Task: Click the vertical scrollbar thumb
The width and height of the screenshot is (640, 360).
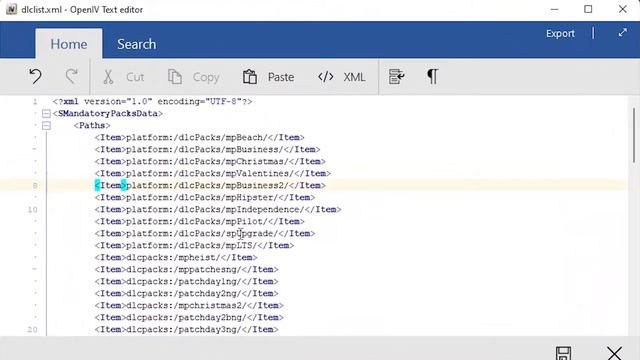Action: [634, 136]
